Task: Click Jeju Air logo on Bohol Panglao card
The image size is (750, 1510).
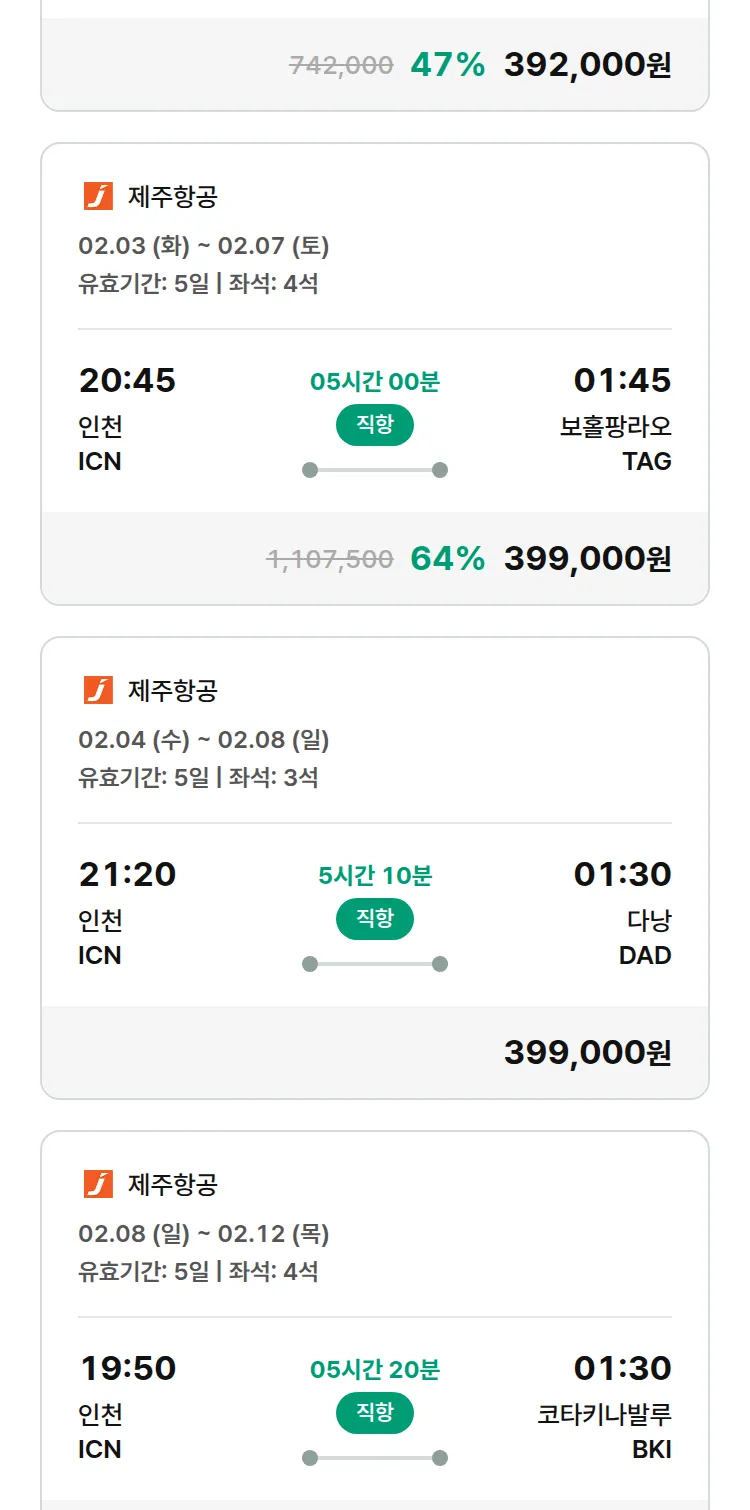Action: (98, 196)
